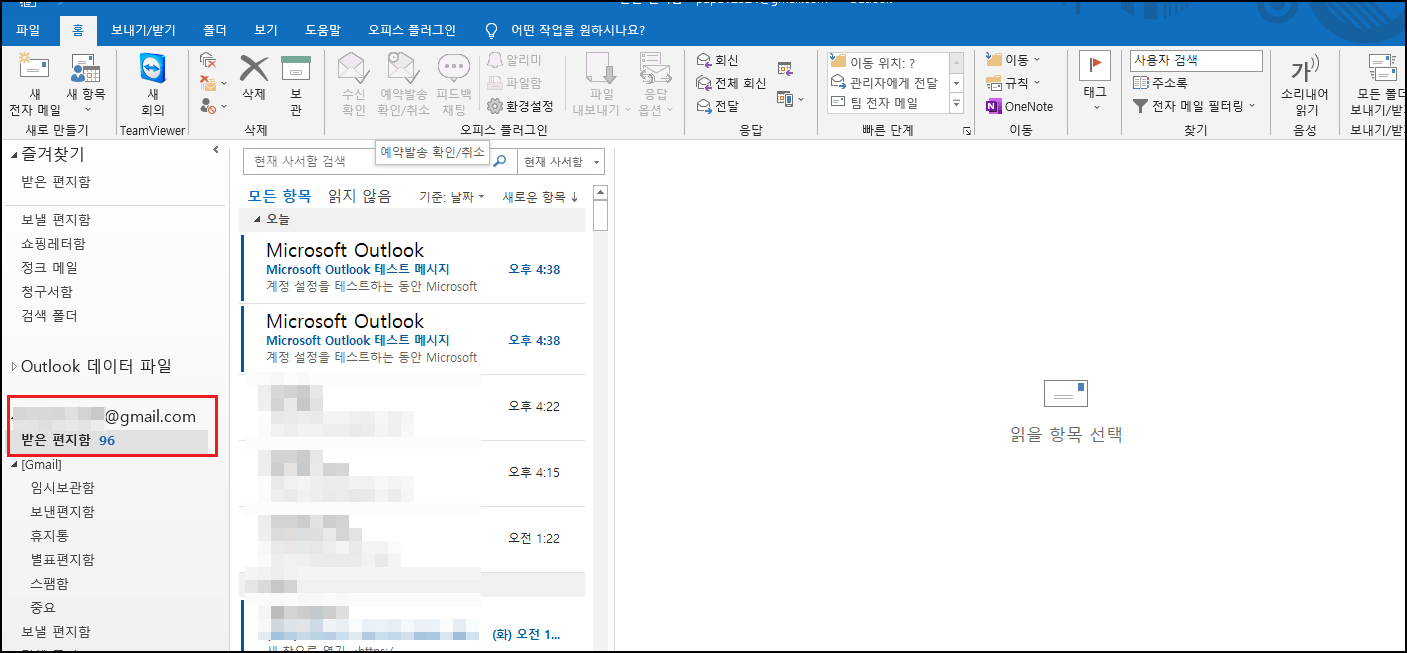
Task: Switch to the 보내기/받기 ribbon tab
Action: (x=145, y=30)
